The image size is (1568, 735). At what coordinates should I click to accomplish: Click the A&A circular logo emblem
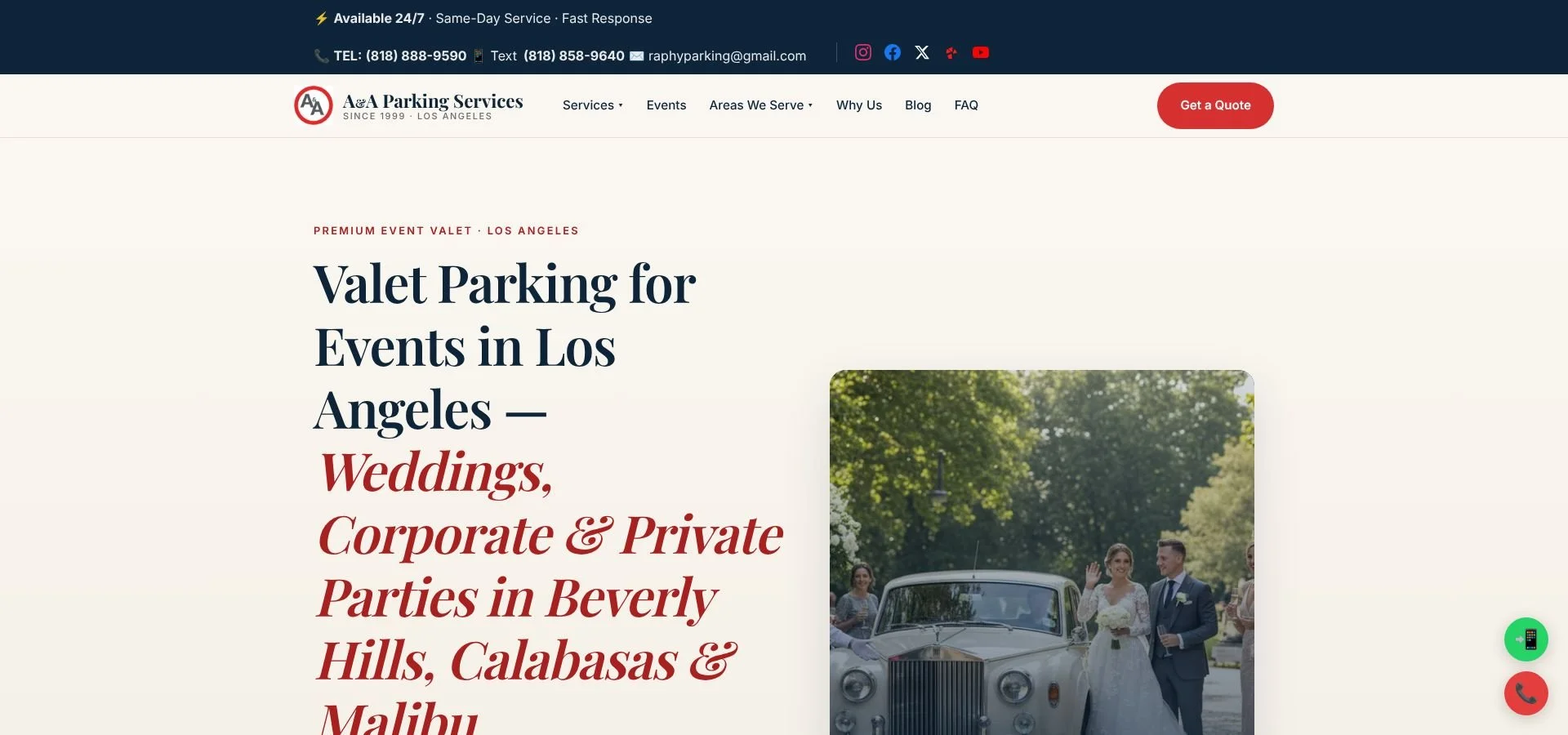click(313, 105)
